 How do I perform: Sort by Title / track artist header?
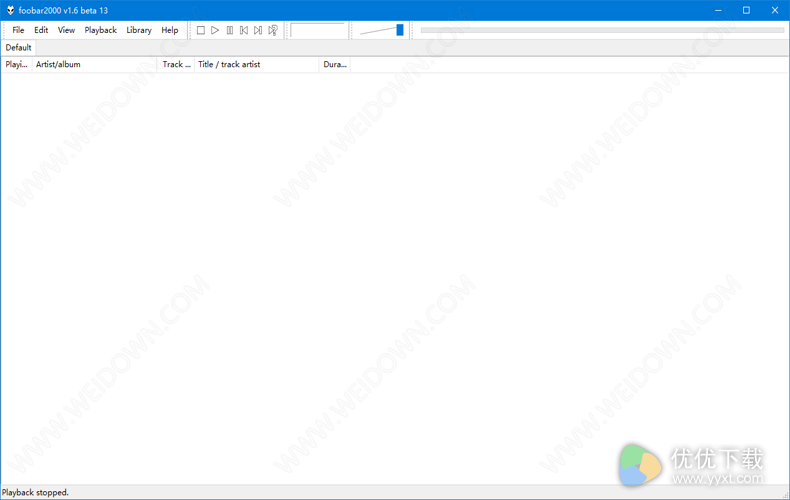point(257,65)
